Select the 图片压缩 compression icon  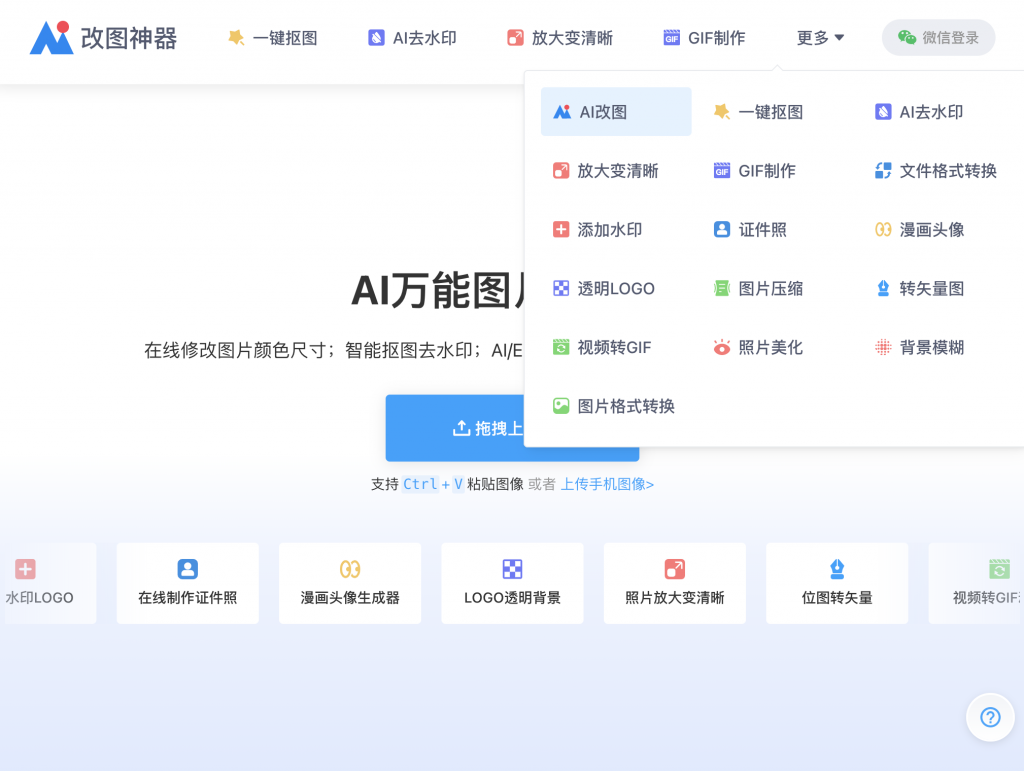pyautogui.click(x=721, y=288)
